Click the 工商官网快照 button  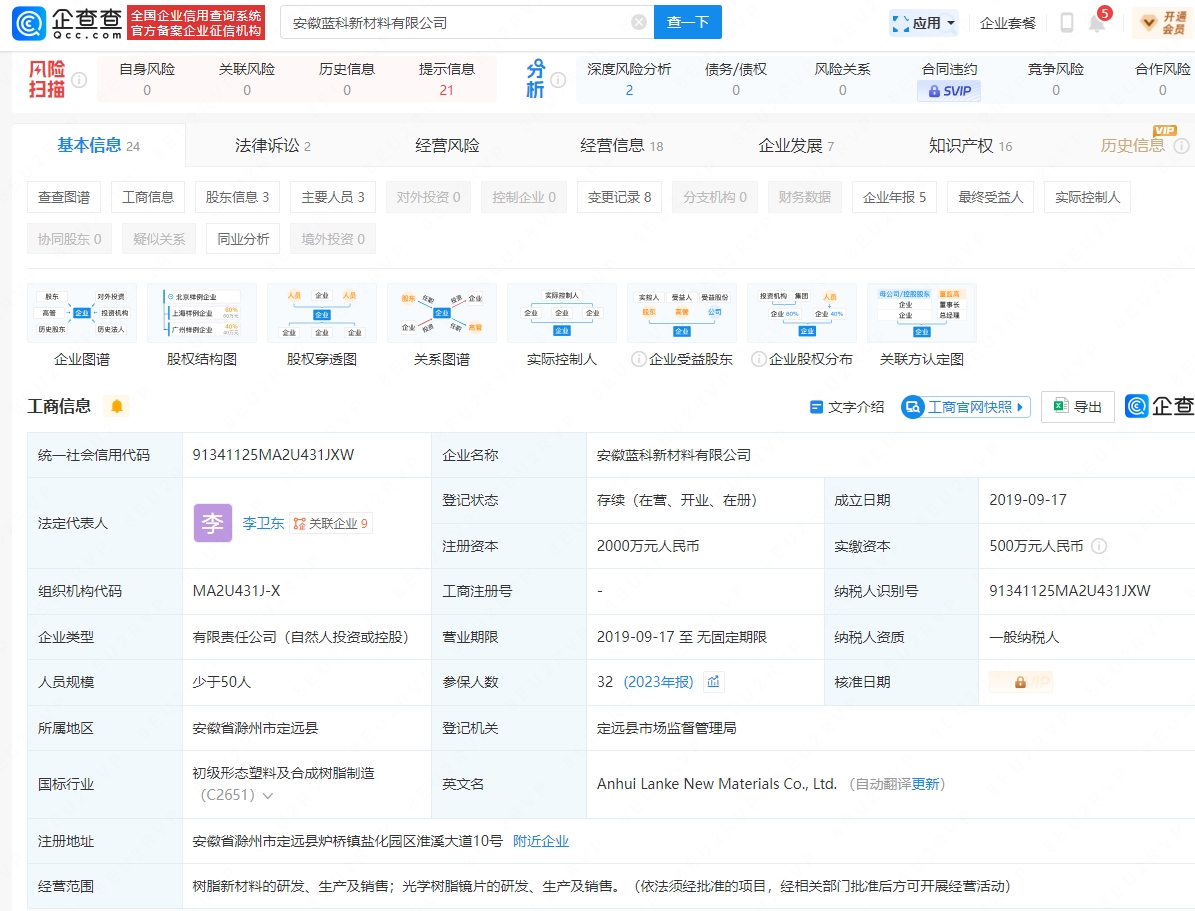click(966, 407)
